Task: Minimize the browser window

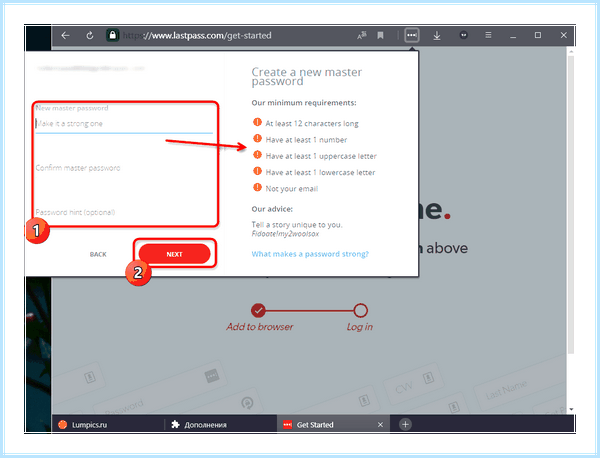Action: tap(513, 36)
